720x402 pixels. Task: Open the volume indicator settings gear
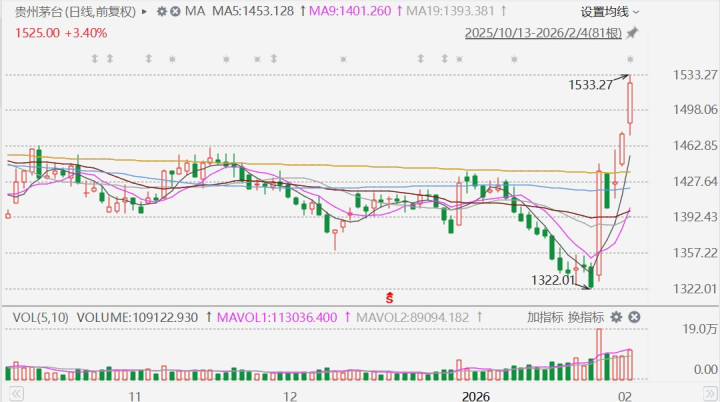[616, 317]
